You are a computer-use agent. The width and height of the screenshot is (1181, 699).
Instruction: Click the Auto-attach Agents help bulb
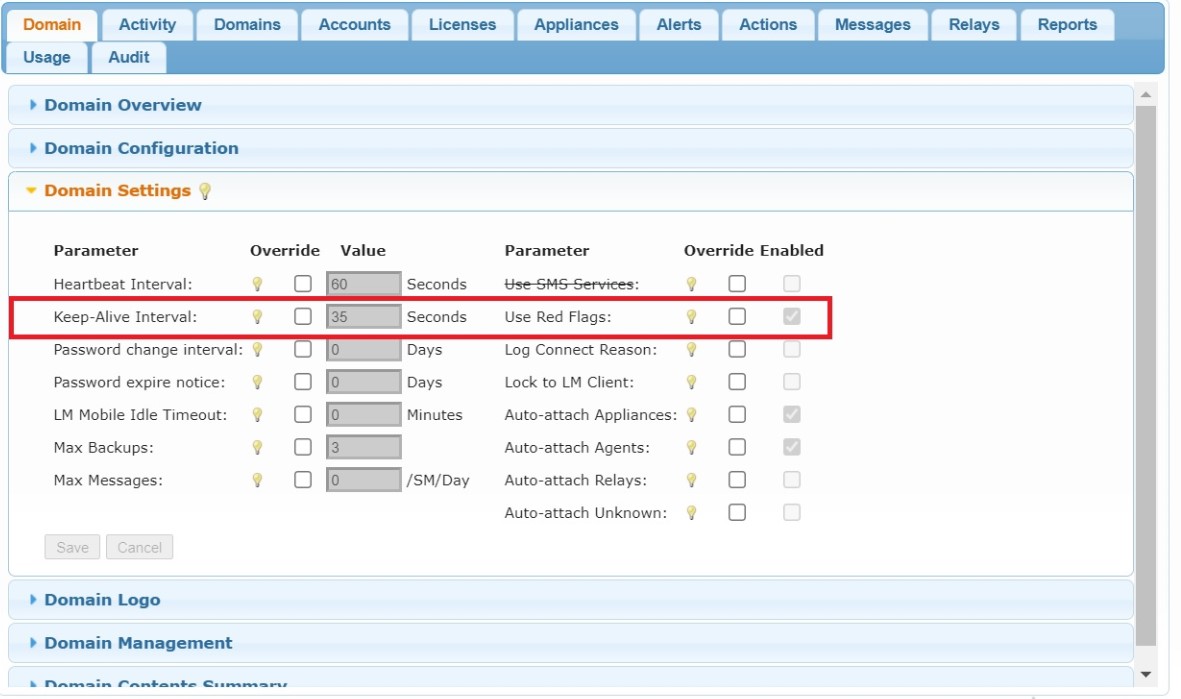click(691, 447)
